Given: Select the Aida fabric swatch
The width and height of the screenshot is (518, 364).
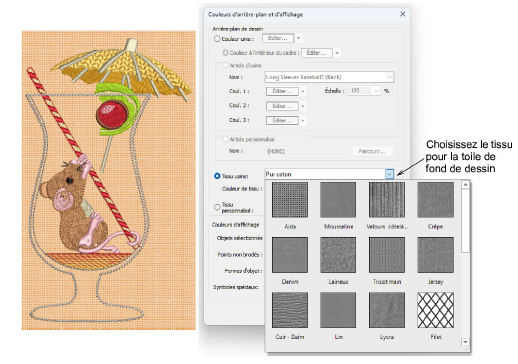Looking at the screenshot, I should tap(290, 200).
